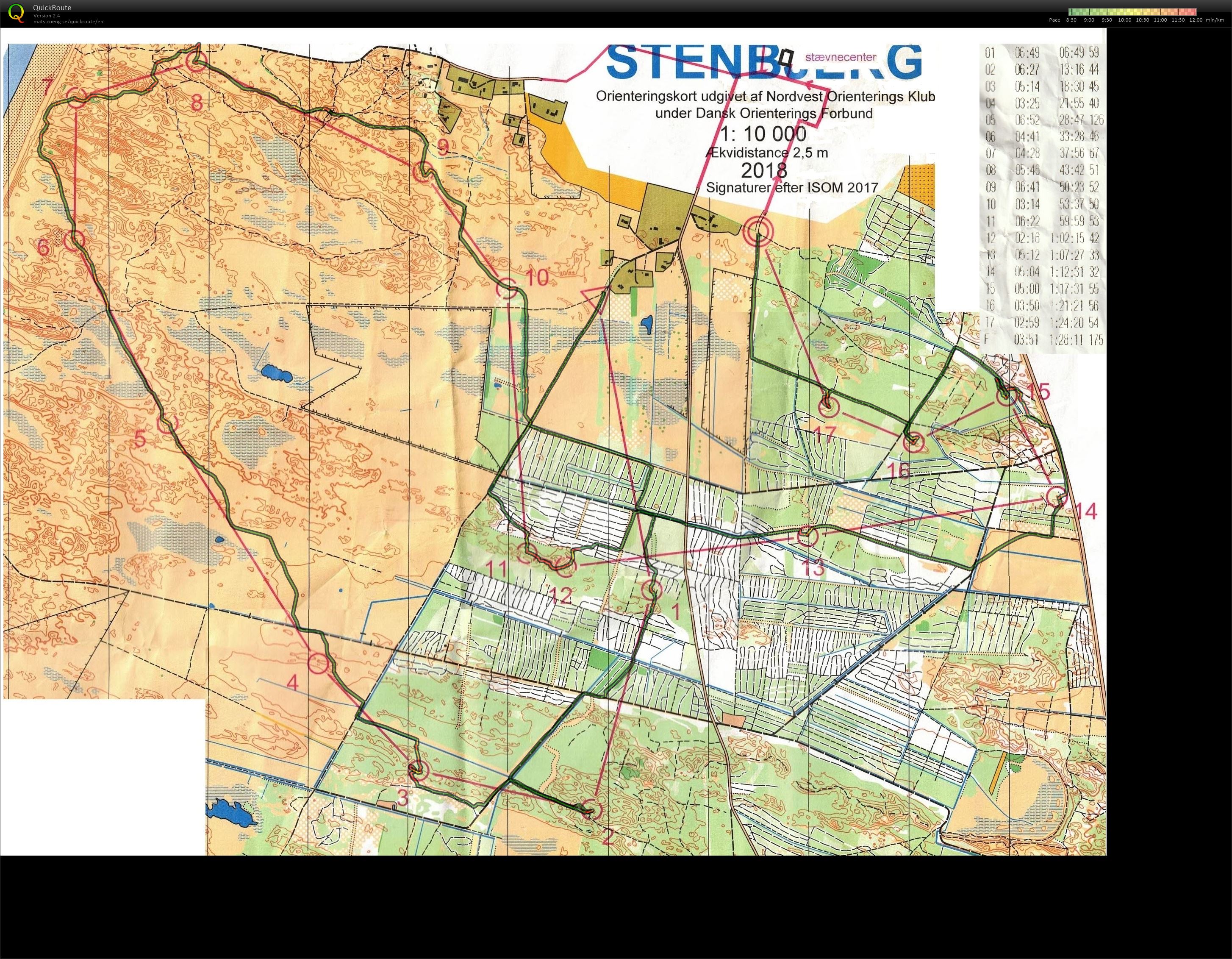
Task: Click control circle 9 on the map
Action: [x=422, y=171]
